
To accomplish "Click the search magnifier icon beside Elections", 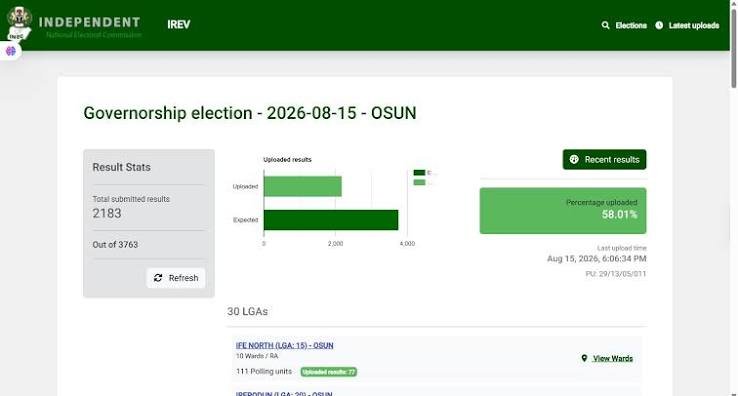I will (605, 25).
